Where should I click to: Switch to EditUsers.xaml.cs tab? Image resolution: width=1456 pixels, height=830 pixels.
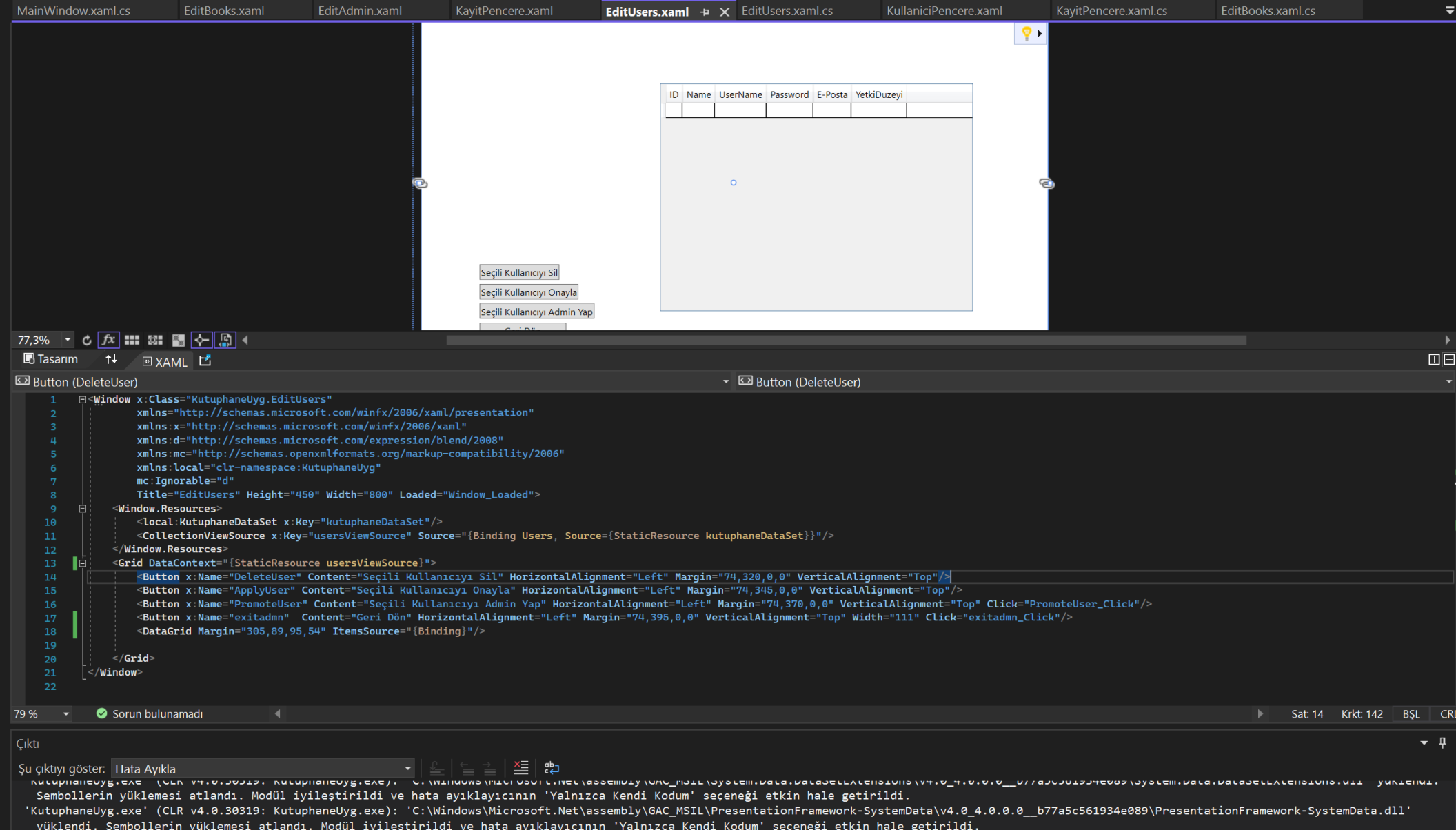787,11
